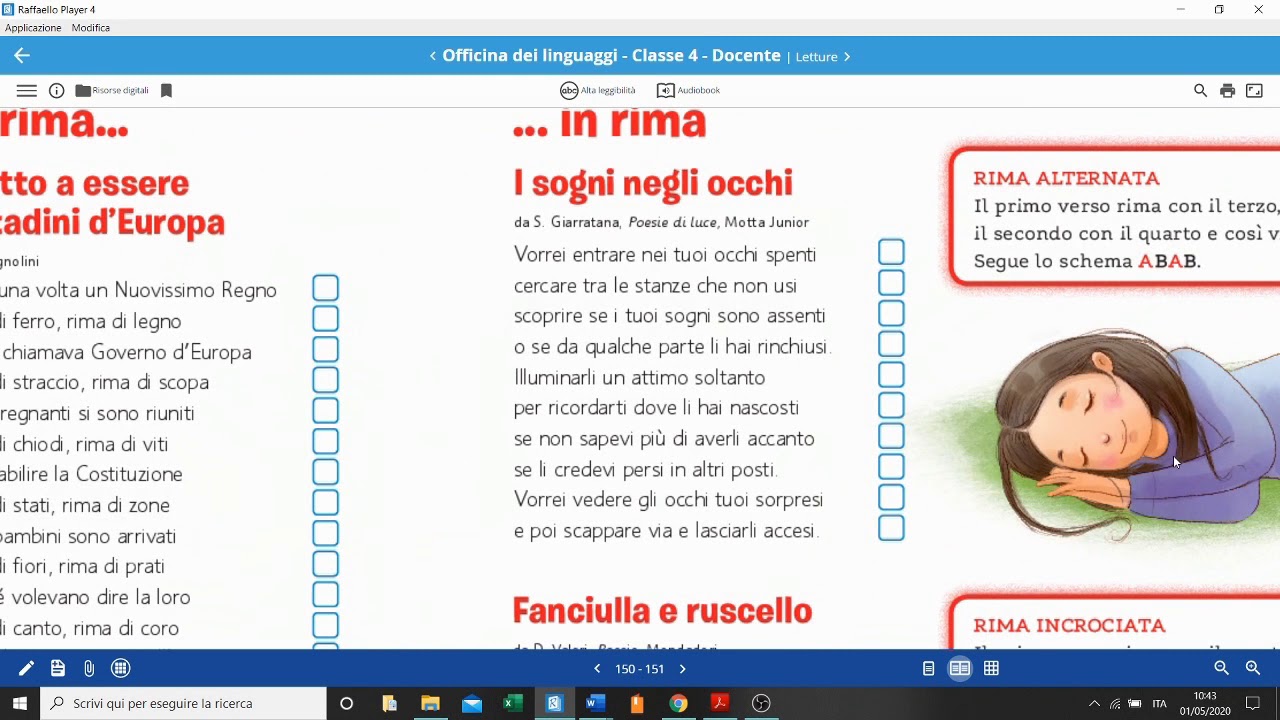Check box for 'se li credevi persi in altri posti'
1280x720 pixels.
(891, 467)
